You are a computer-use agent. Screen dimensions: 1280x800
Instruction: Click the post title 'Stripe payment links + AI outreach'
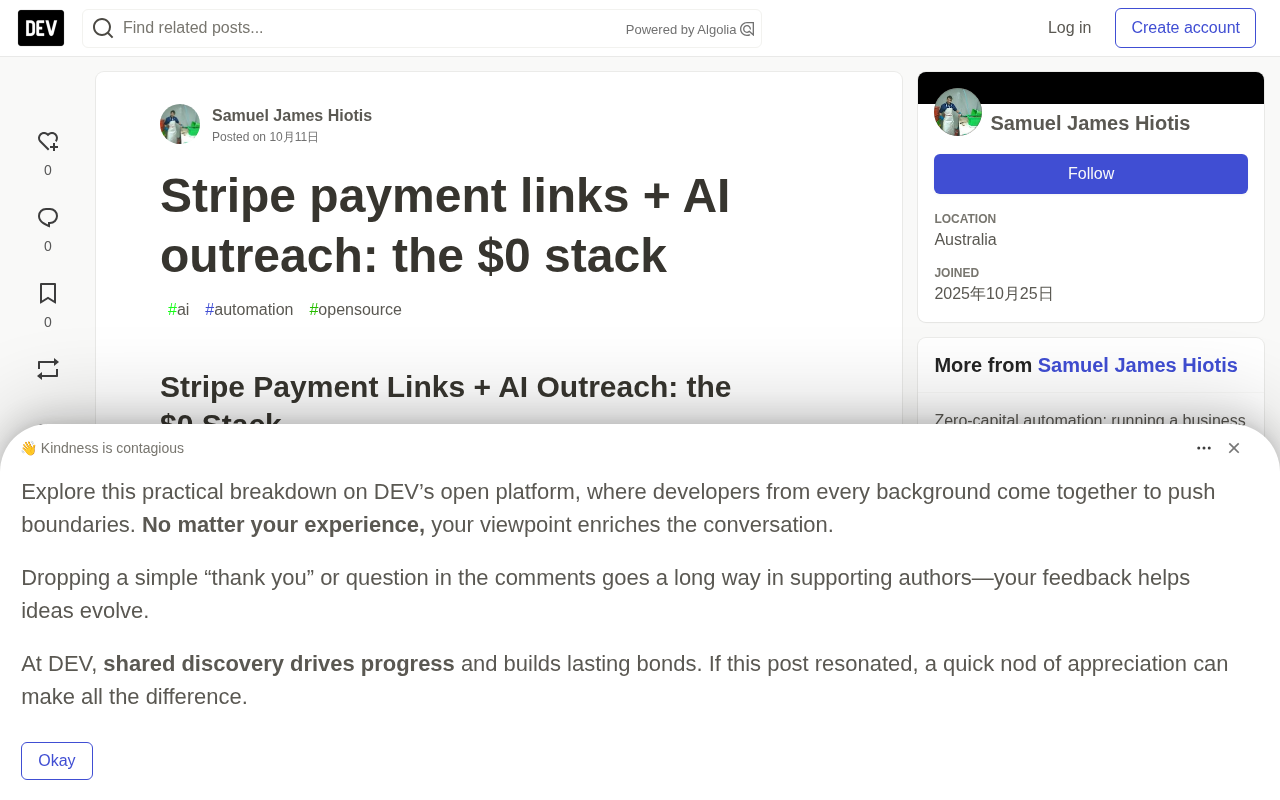(x=445, y=225)
